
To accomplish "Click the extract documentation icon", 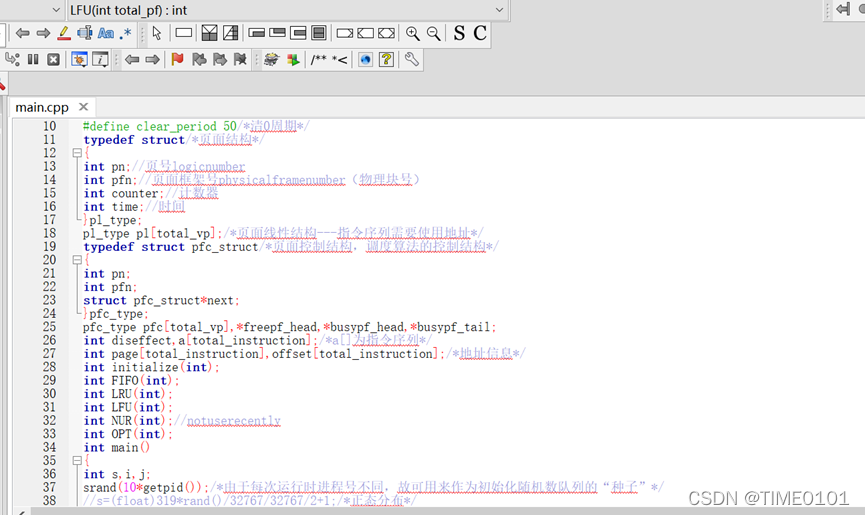I will click(x=293, y=59).
